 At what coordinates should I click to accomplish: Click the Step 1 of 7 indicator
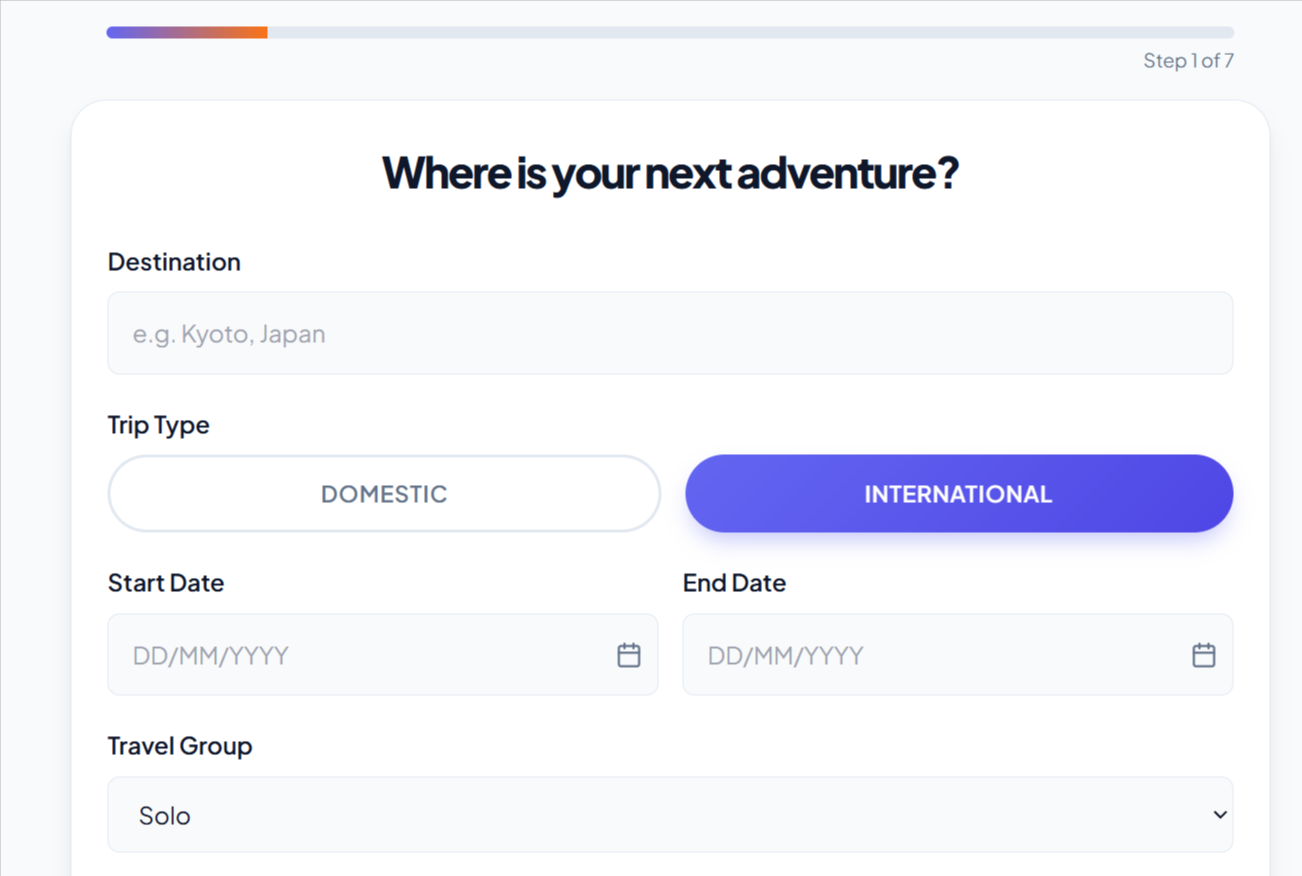1188,61
